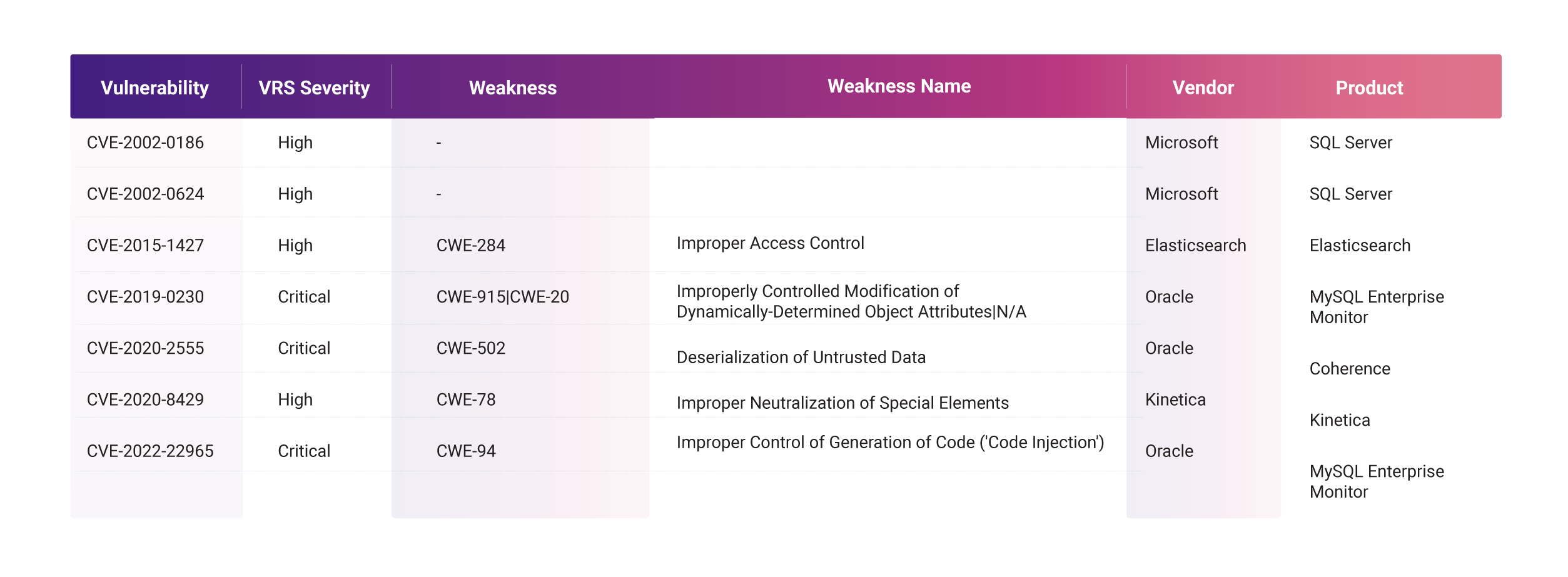Image resolution: width=1568 pixels, height=577 pixels.
Task: Click the VRS Severity column header
Action: coord(314,88)
